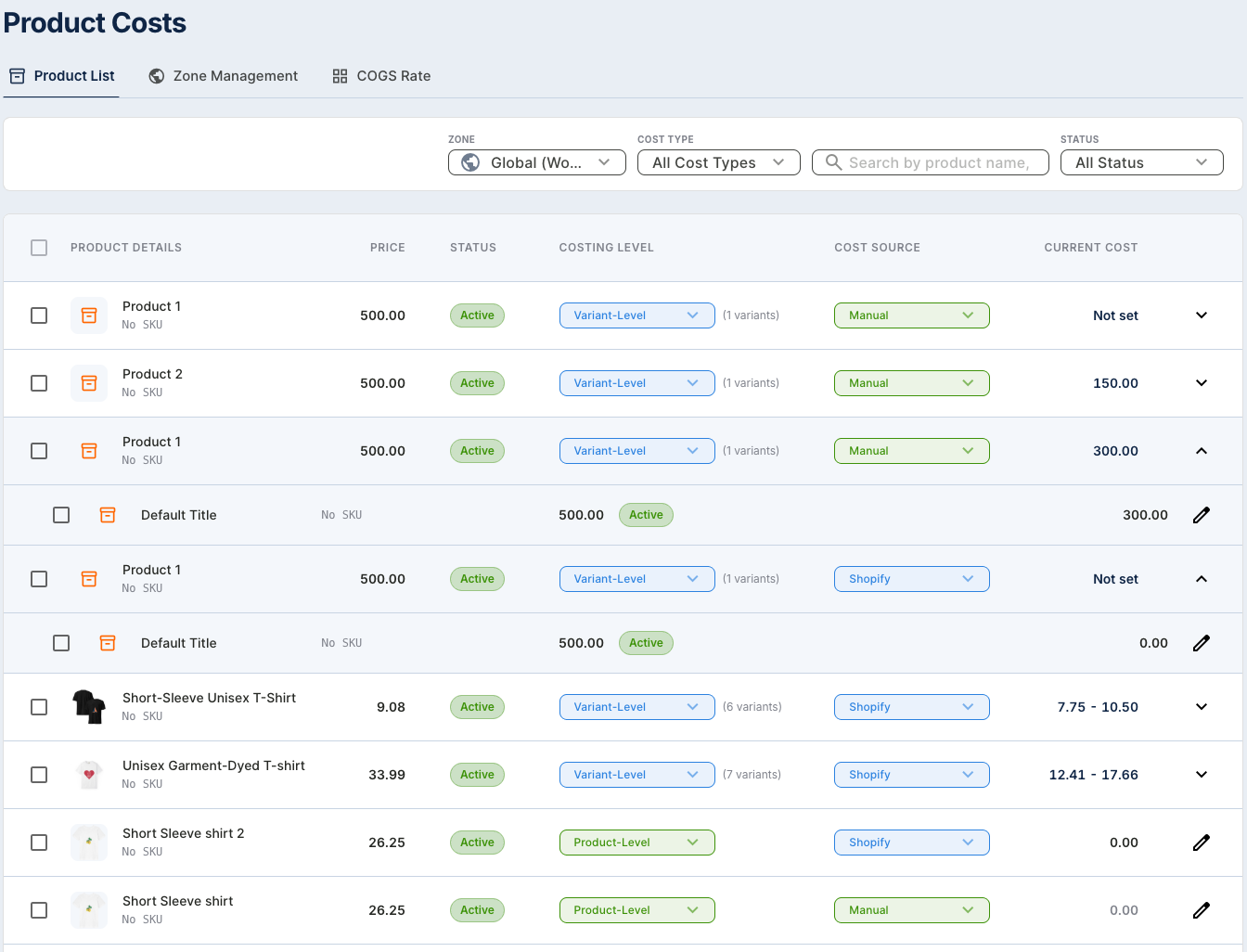Click the Product 2 current cost 150.00

[1115, 383]
